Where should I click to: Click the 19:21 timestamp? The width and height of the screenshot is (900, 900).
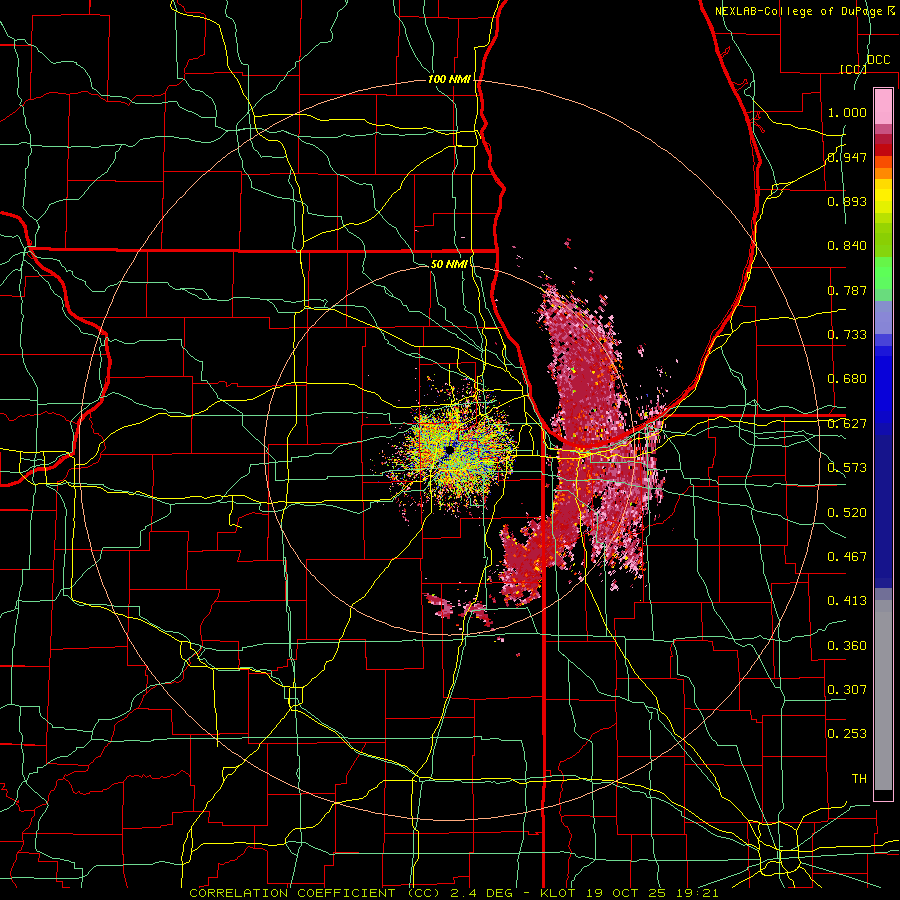[699, 893]
